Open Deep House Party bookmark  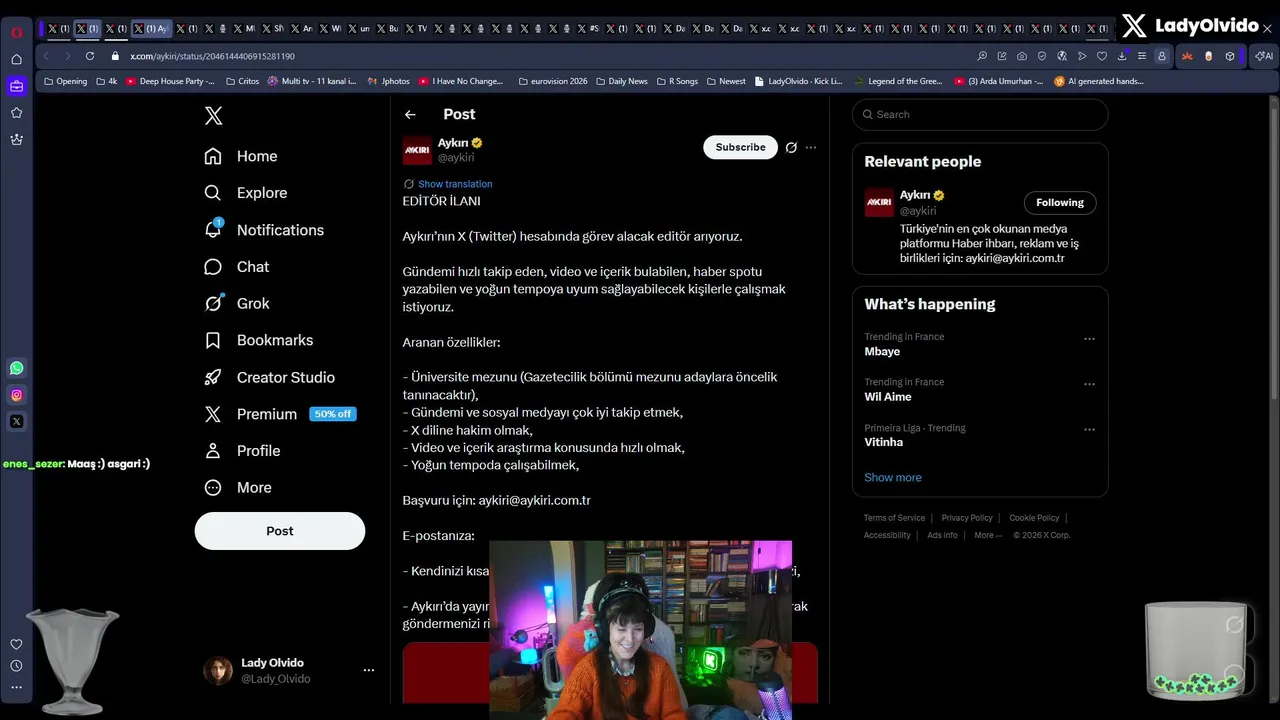click(x=170, y=81)
